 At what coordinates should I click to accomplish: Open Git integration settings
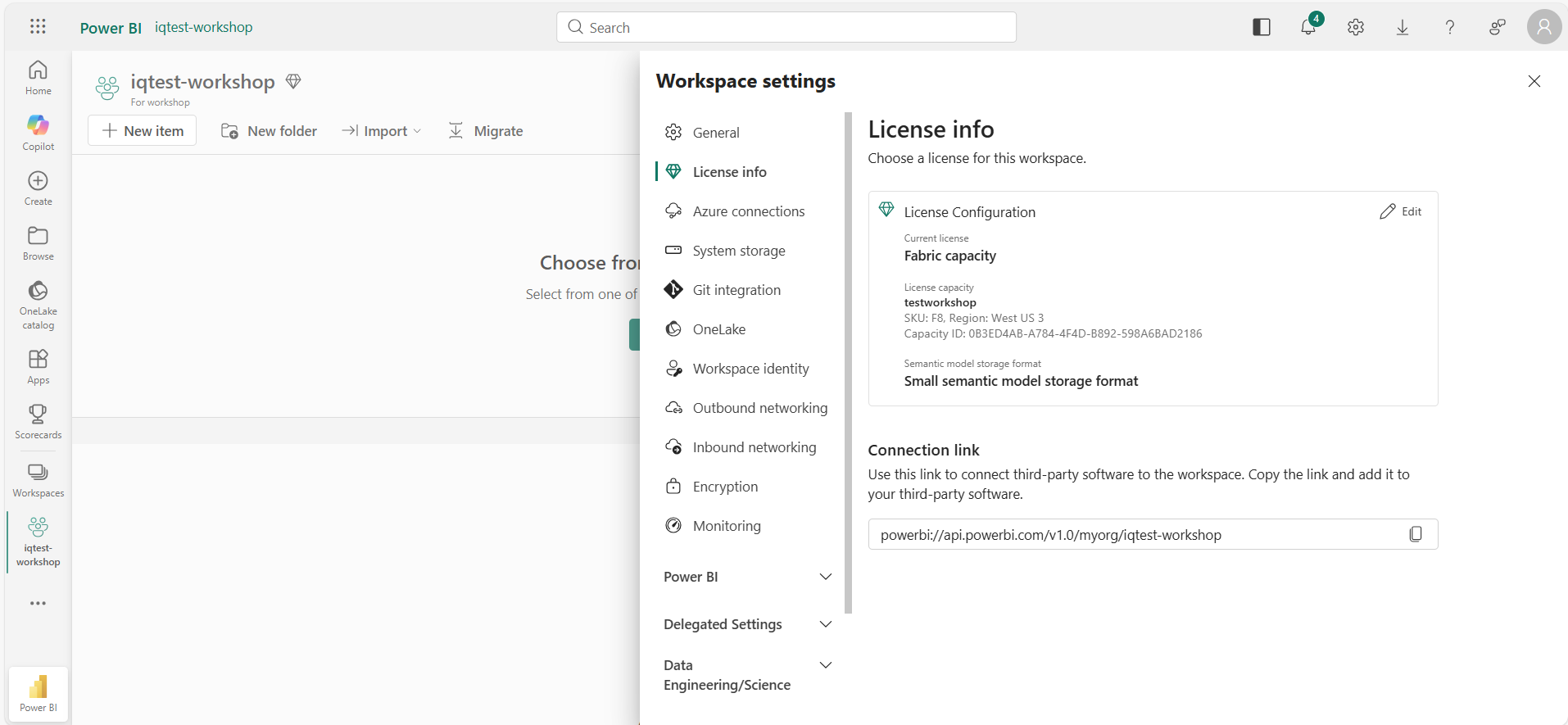[x=747, y=290]
